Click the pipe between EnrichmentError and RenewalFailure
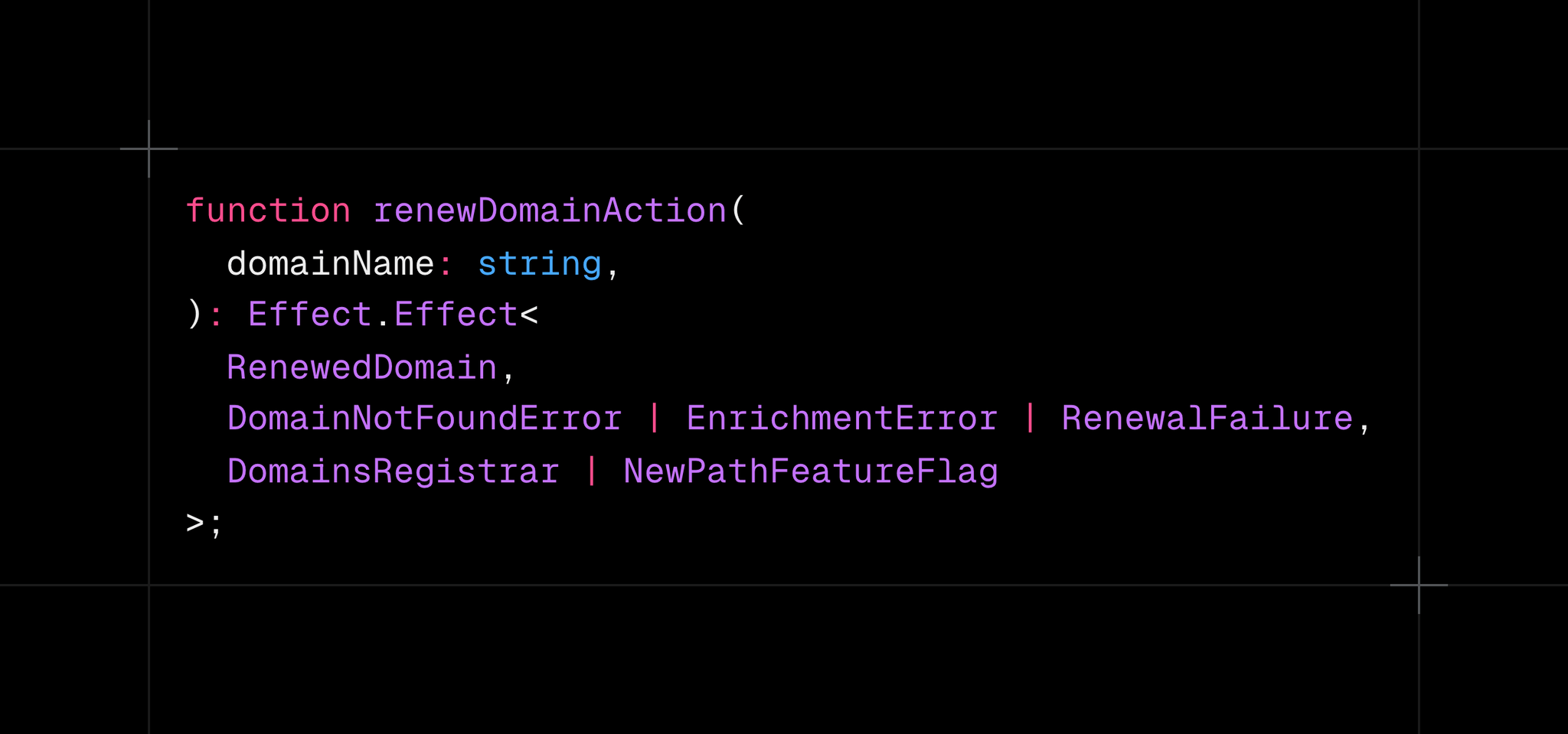The image size is (1568, 734). click(x=1030, y=419)
